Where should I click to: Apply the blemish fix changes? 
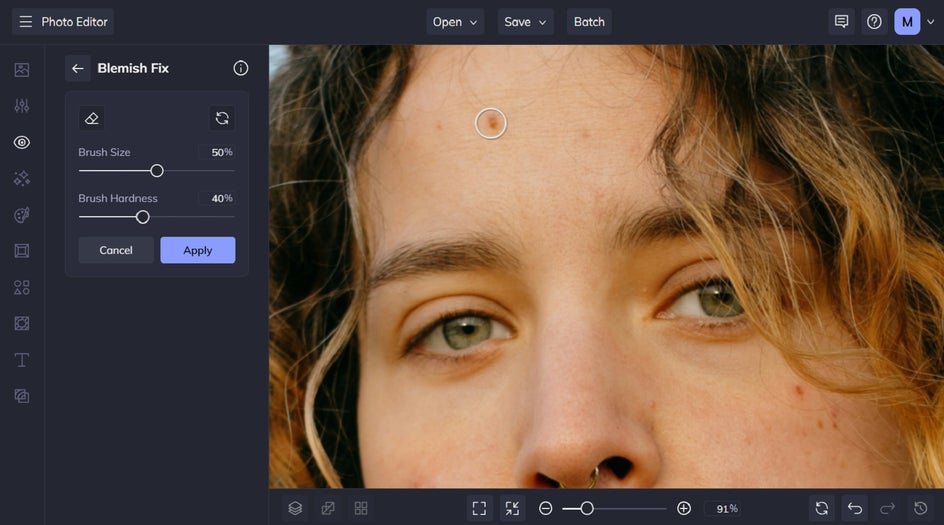pos(198,250)
